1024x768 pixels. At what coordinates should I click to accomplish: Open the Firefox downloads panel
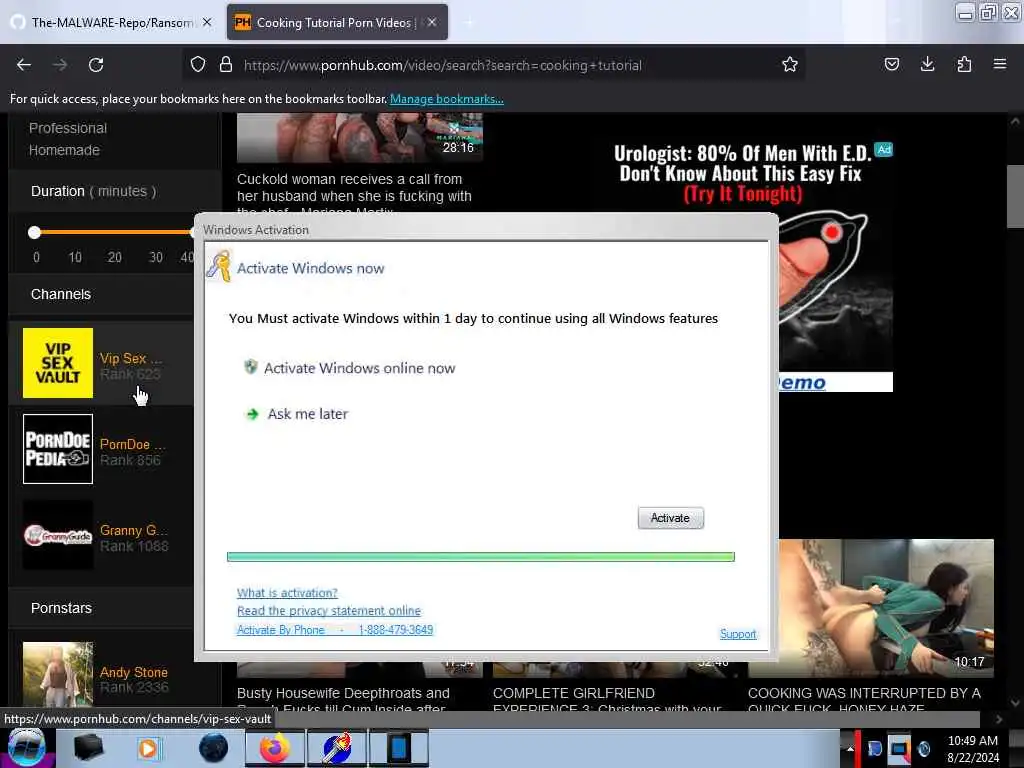coord(927,65)
